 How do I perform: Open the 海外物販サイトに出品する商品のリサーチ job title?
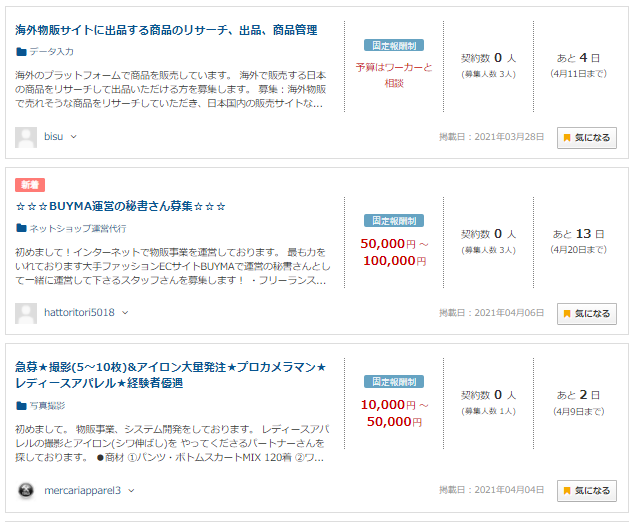[166, 30]
